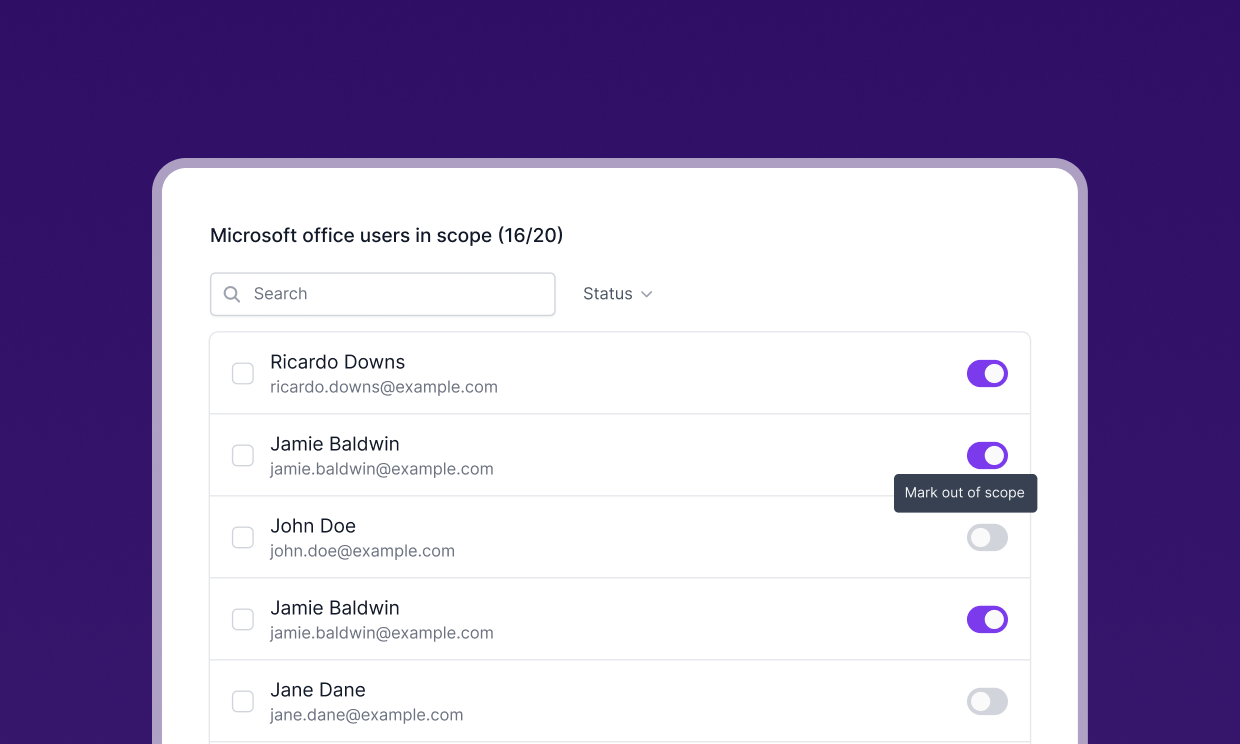This screenshot has width=1240, height=744.
Task: Select checkbox of Jamie Baldwin directly under Ricardo Downs
Action: coord(243,456)
